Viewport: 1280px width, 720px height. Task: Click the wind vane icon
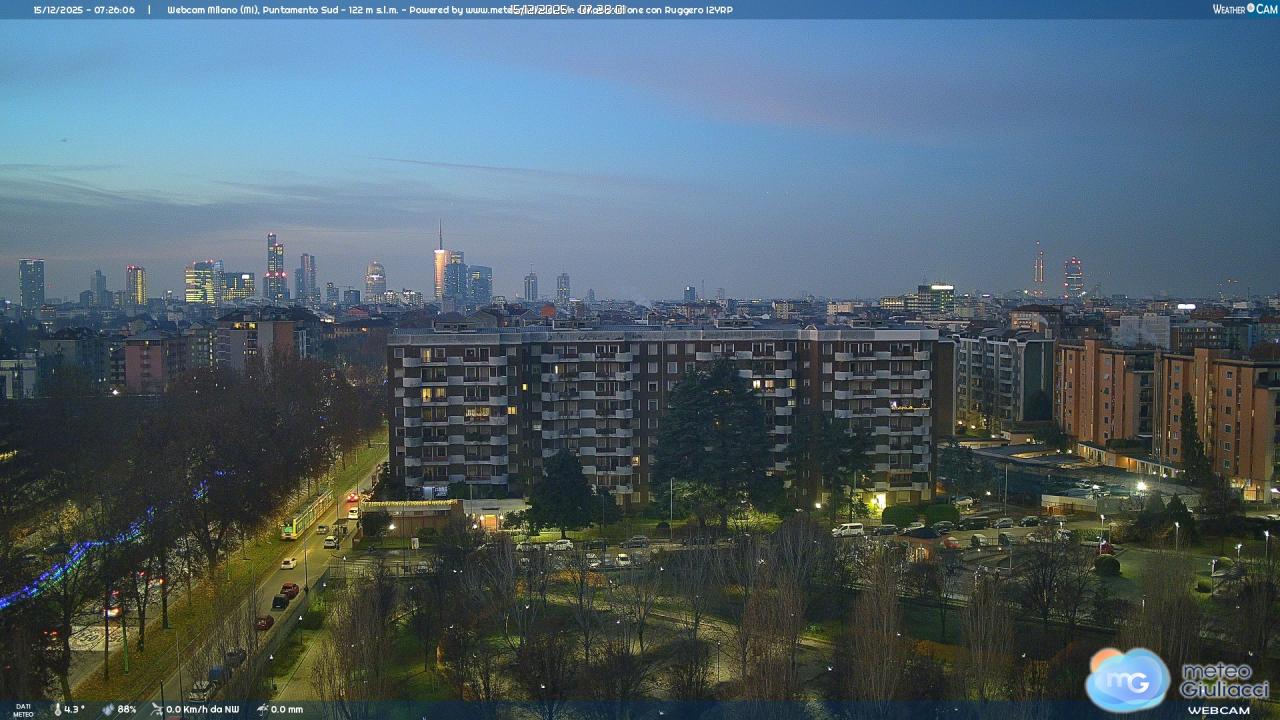tap(157, 709)
